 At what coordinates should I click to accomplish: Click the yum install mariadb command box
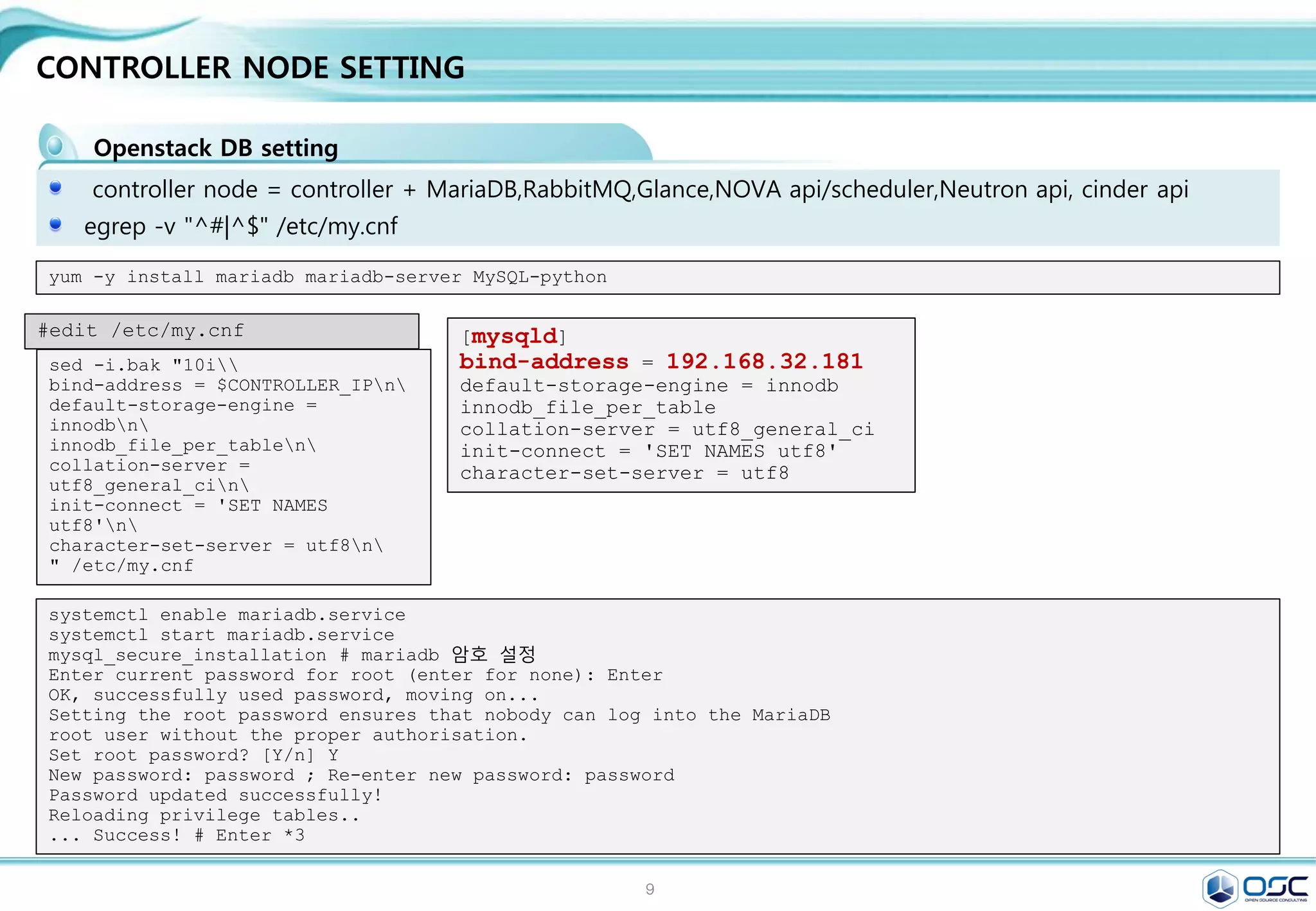click(328, 278)
